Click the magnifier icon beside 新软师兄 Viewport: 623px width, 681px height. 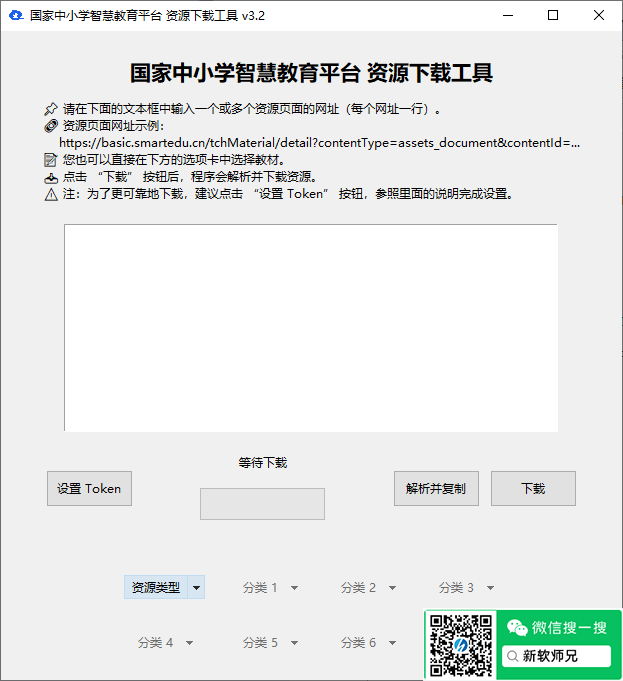tap(513, 656)
